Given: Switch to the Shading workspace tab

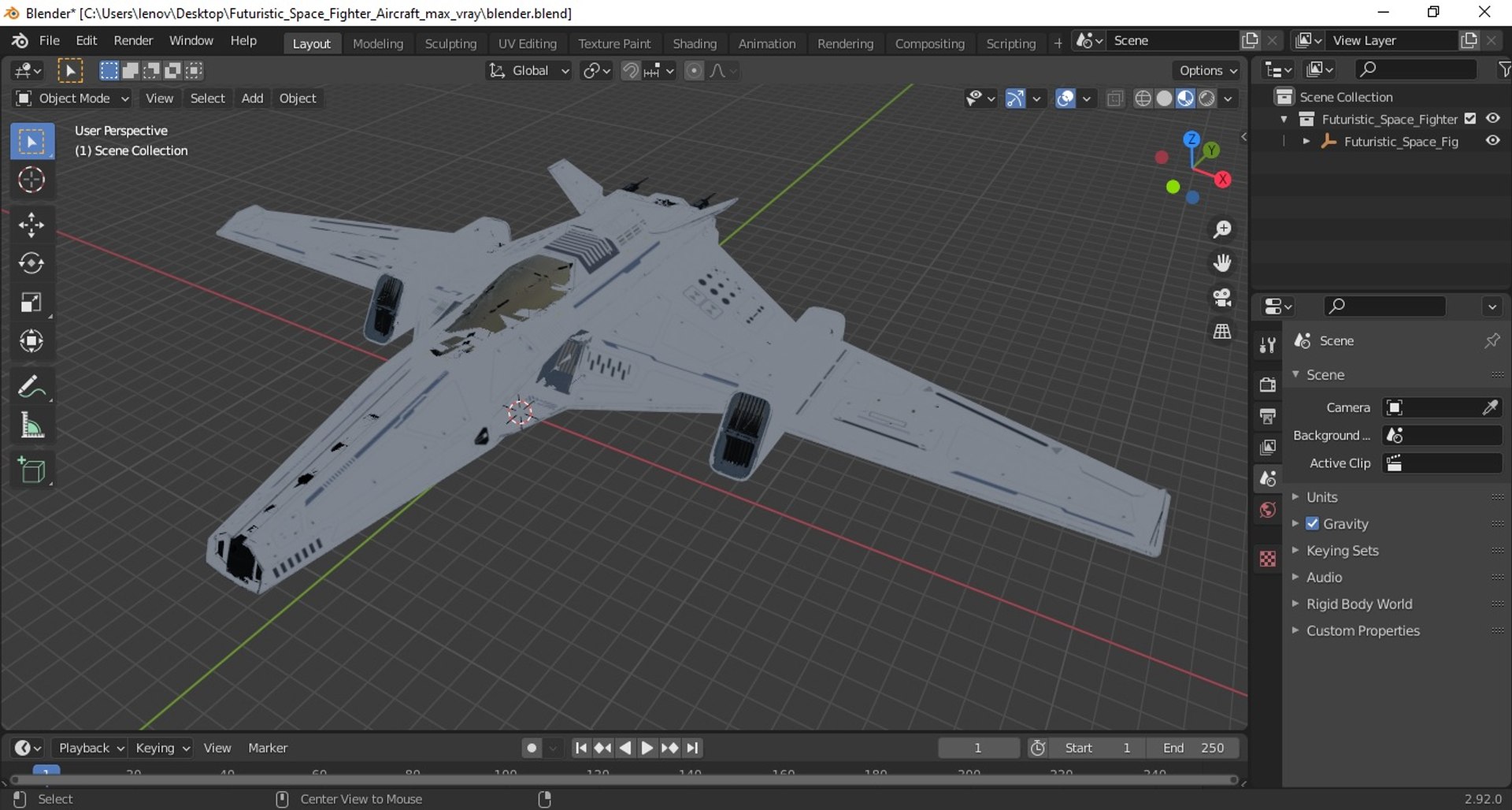Looking at the screenshot, I should [695, 43].
